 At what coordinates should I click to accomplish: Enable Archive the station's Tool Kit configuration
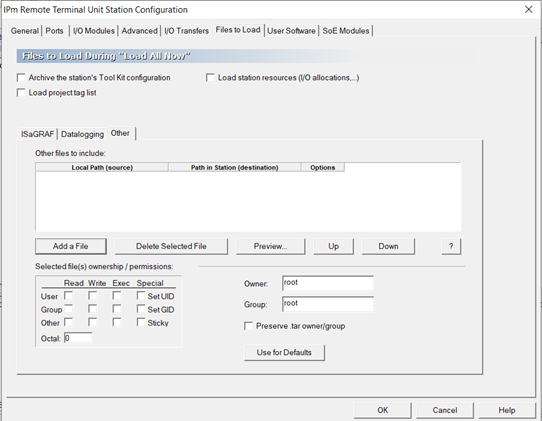(x=21, y=77)
